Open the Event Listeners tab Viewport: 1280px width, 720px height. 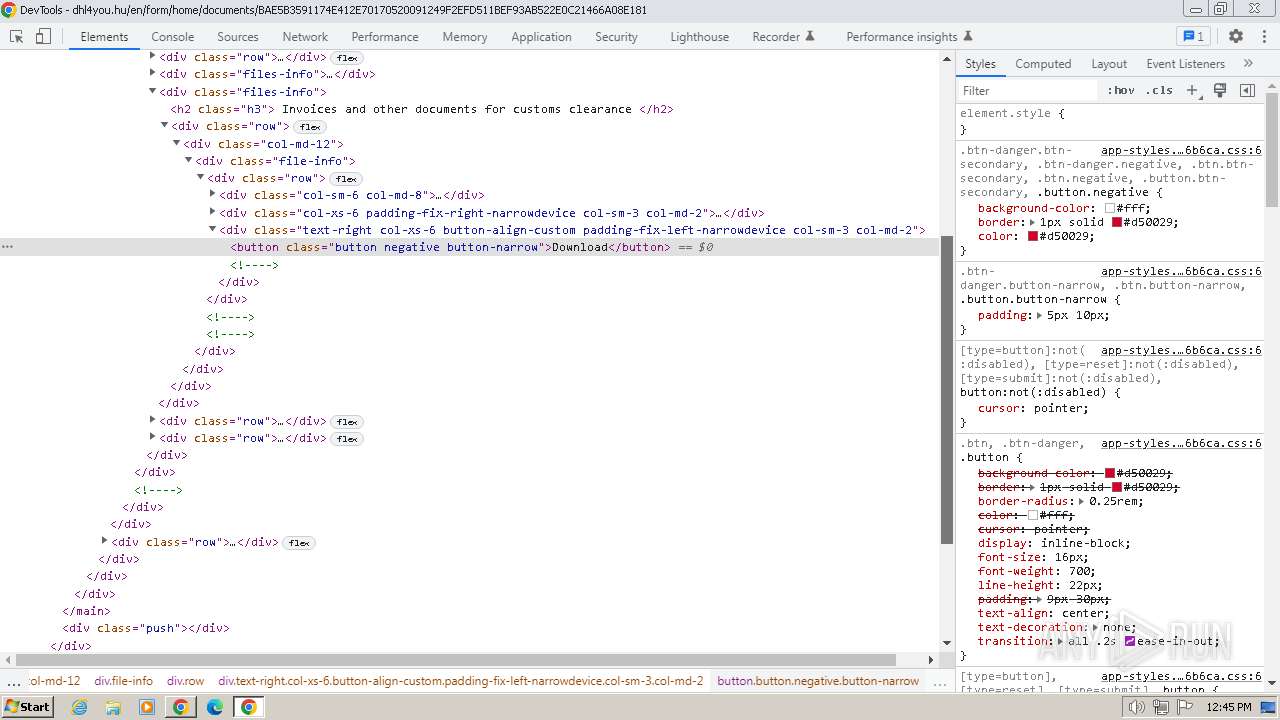pos(1185,63)
